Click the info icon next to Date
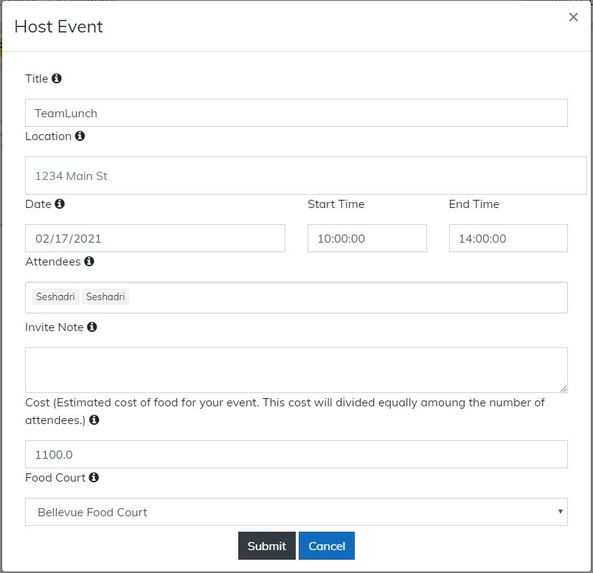Image resolution: width=593 pixels, height=573 pixels. pyautogui.click(x=60, y=203)
